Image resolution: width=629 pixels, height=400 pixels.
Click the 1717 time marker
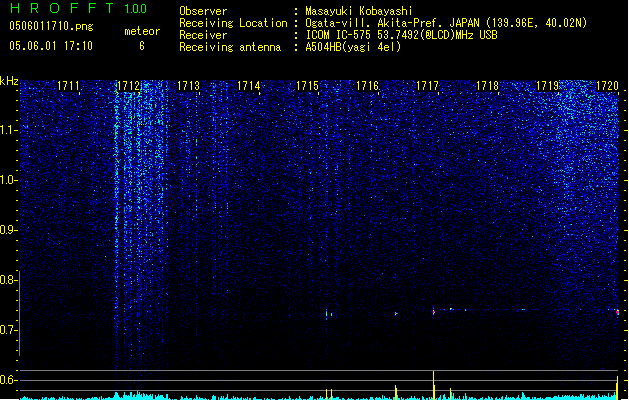click(x=427, y=86)
